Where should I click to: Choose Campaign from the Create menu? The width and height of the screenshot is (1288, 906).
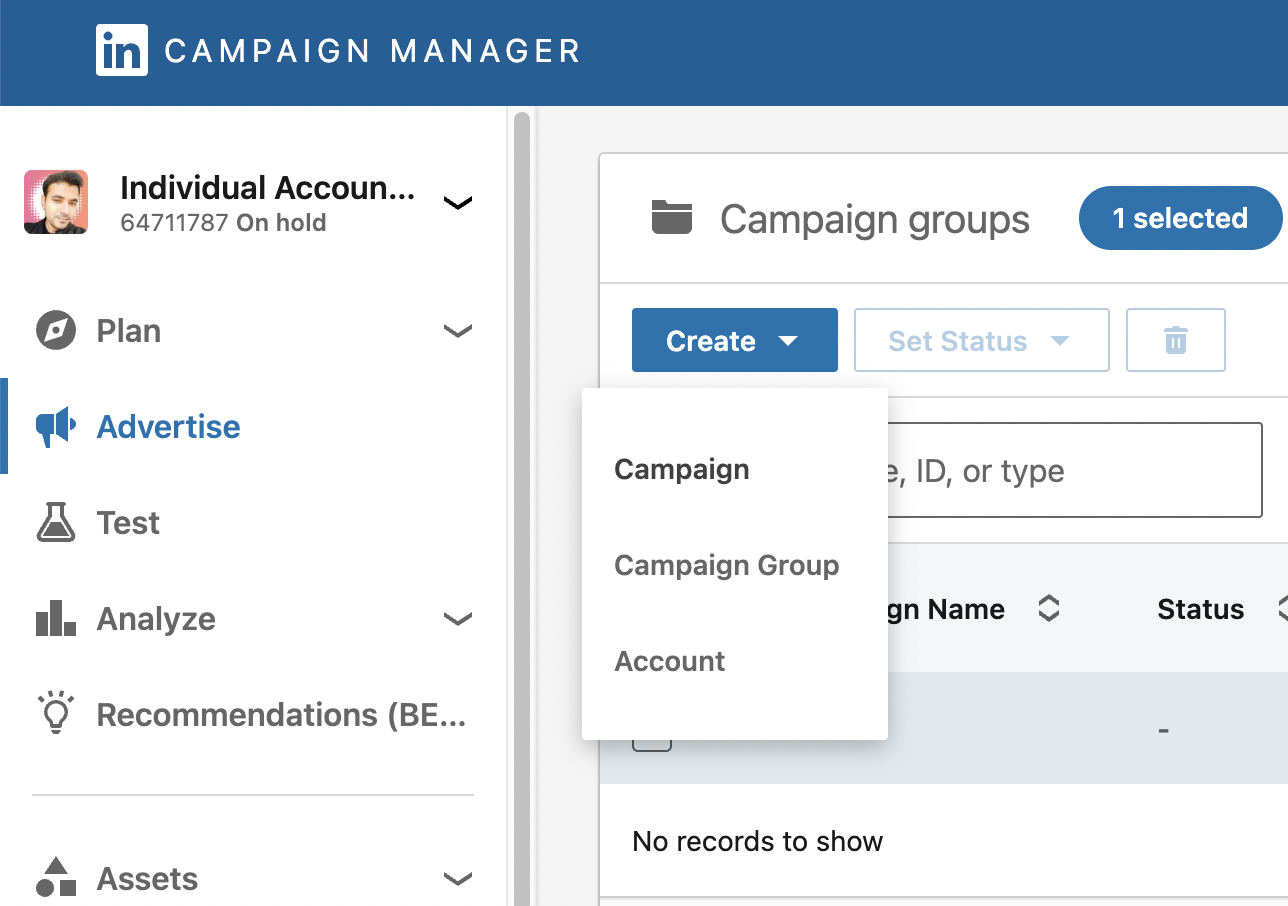[x=682, y=470]
